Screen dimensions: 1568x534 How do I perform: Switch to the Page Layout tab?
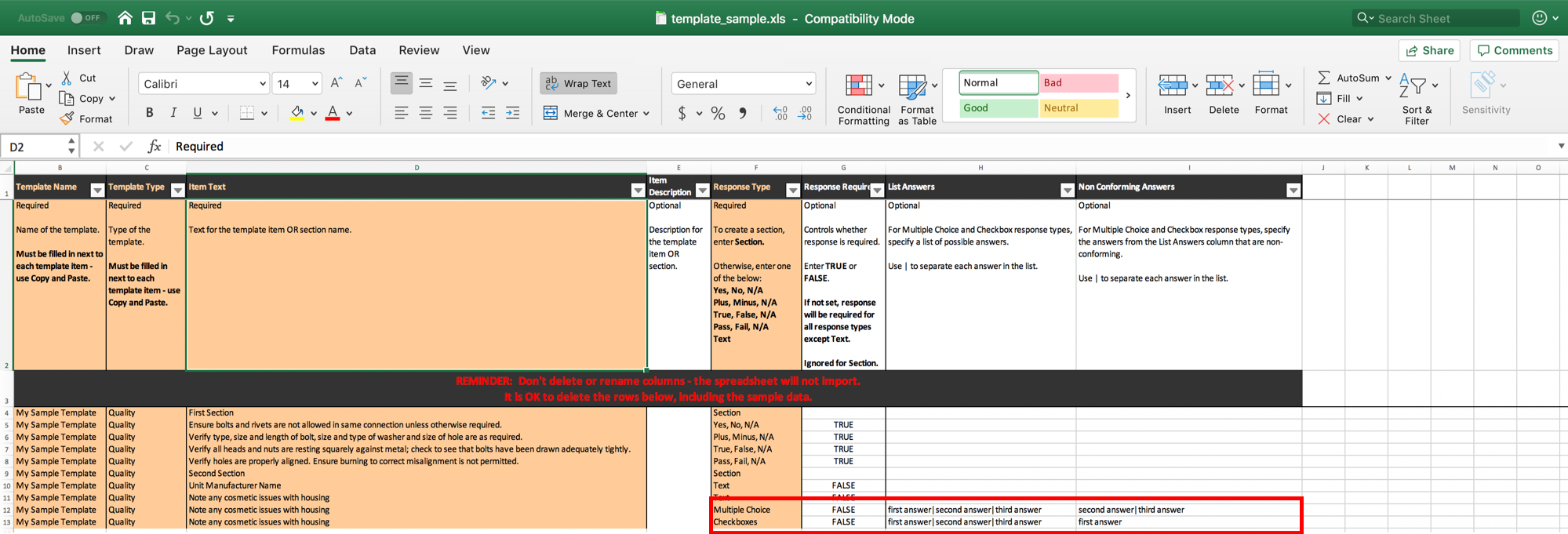click(x=212, y=50)
